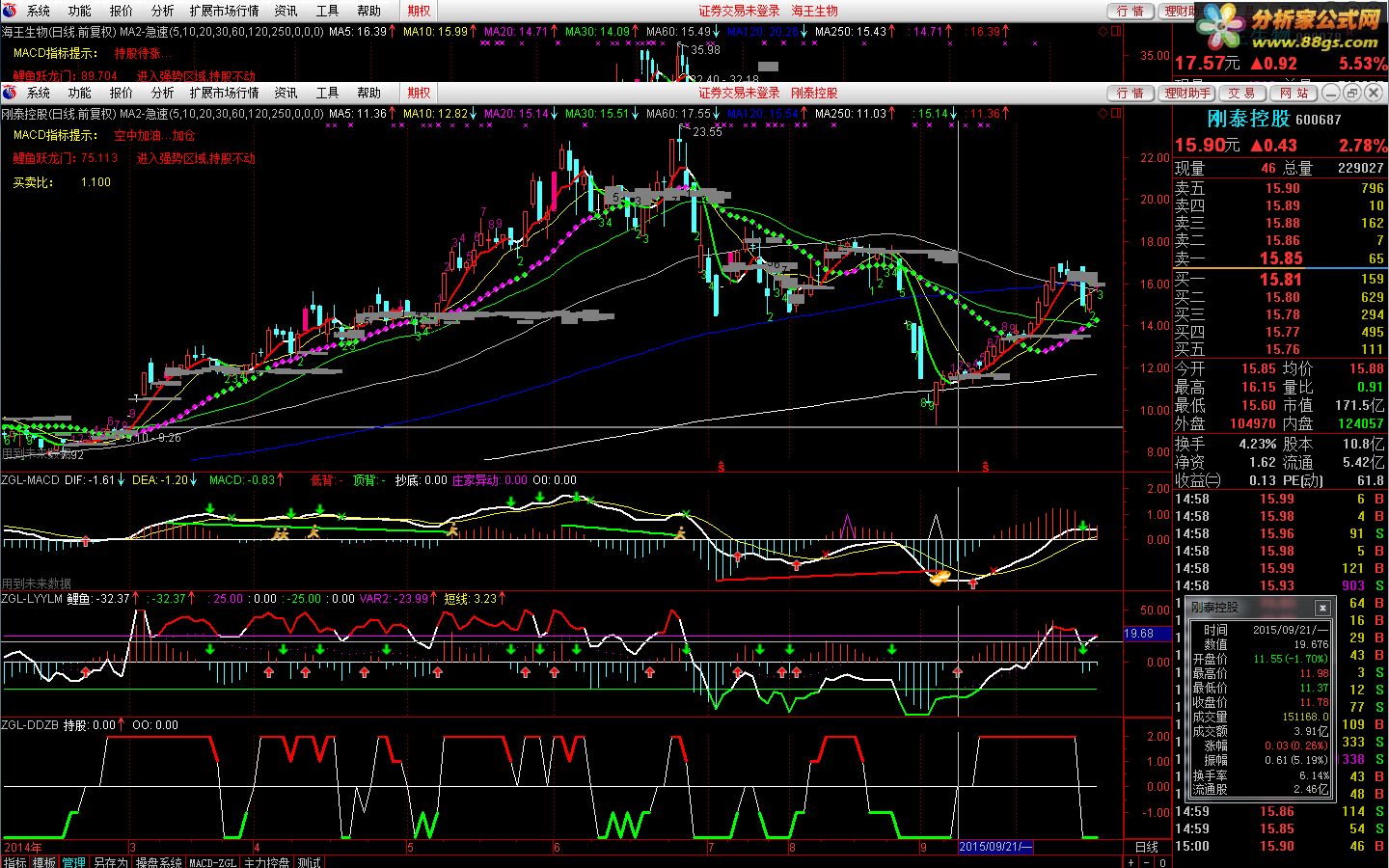Open 功能 menu in 刚泰控股 window
The width and height of the screenshot is (1389, 868).
pos(80,93)
